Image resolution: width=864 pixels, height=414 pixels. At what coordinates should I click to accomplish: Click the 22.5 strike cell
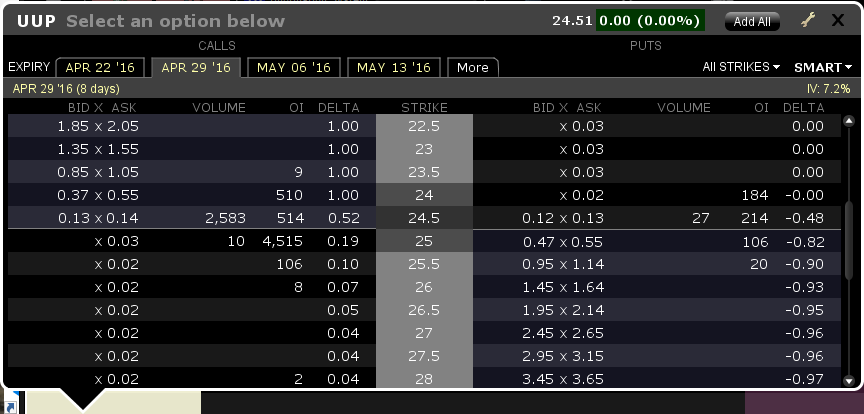424,126
